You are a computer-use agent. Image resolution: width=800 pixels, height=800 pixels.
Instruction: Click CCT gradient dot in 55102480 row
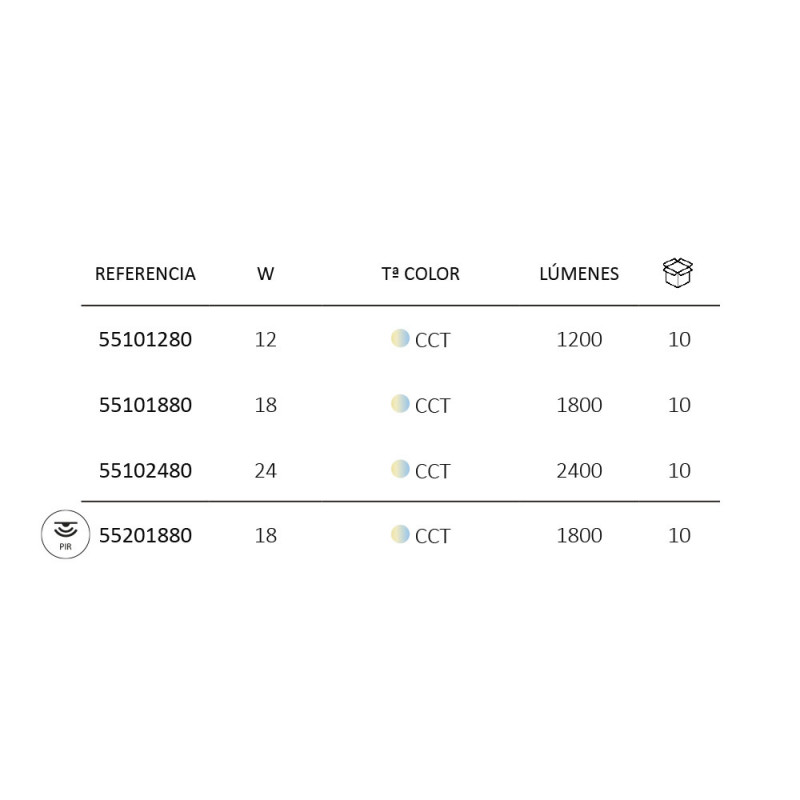pyautogui.click(x=401, y=469)
